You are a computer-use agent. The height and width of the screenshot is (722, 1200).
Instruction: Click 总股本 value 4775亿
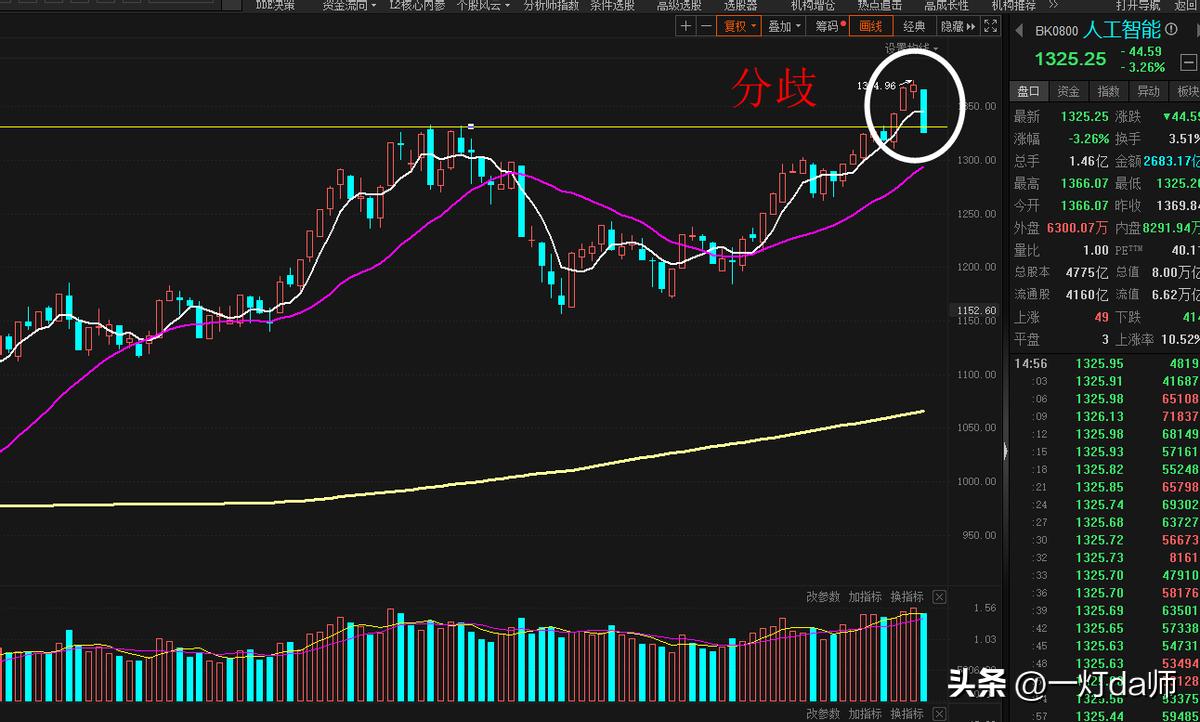click(x=1086, y=272)
